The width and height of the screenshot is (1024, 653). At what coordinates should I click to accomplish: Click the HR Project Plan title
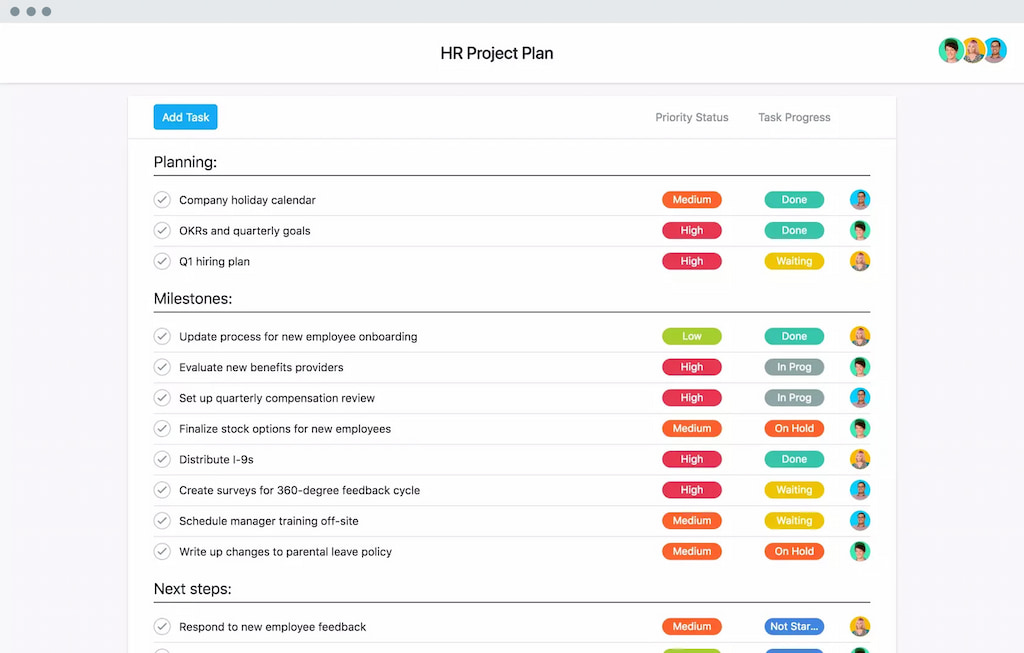pyautogui.click(x=497, y=53)
